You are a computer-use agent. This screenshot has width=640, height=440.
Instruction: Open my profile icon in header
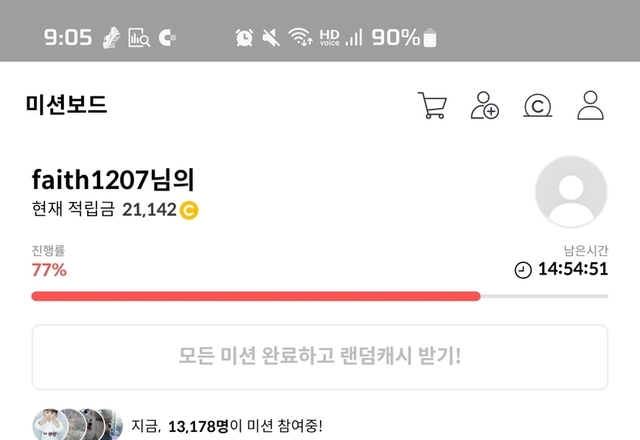point(590,105)
